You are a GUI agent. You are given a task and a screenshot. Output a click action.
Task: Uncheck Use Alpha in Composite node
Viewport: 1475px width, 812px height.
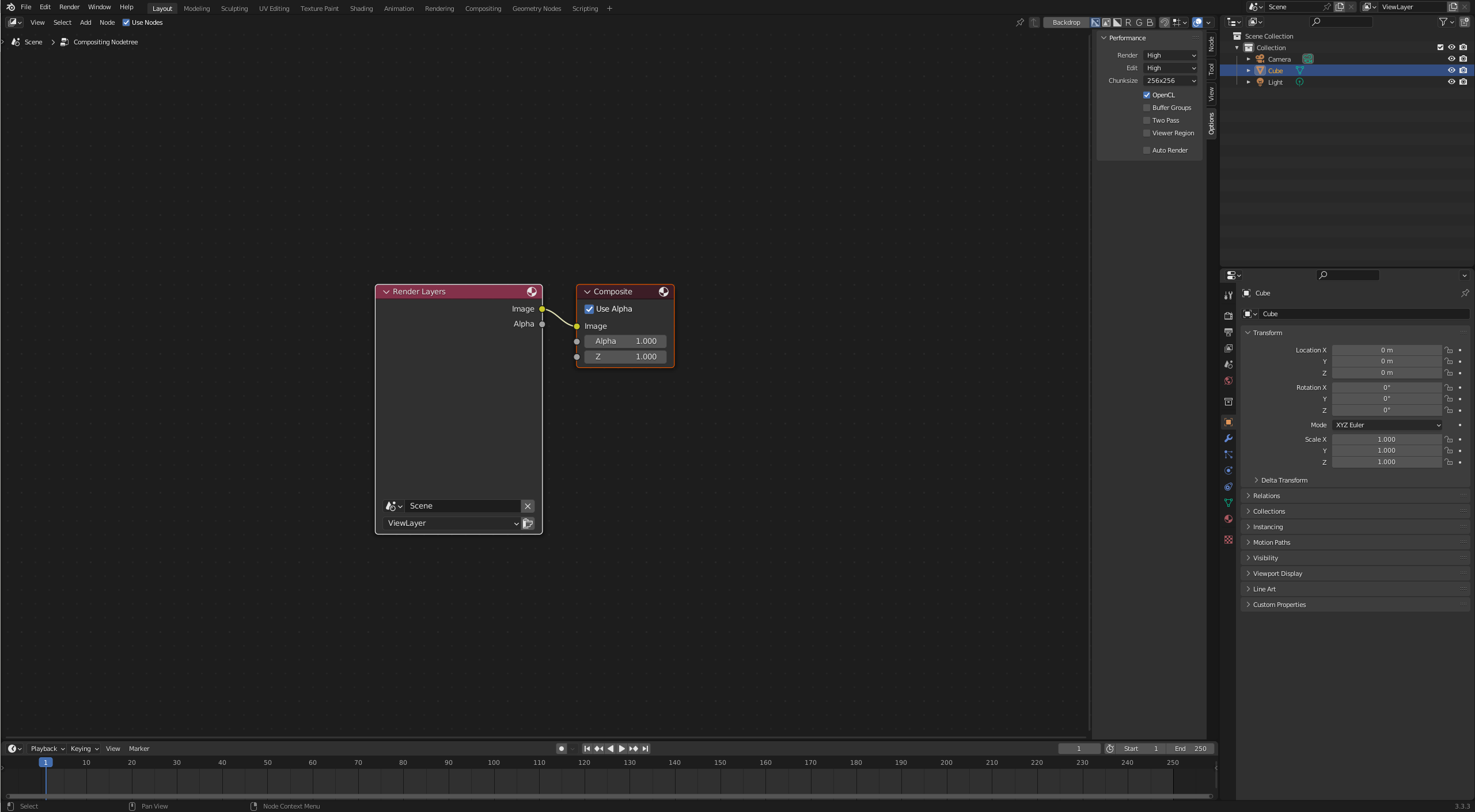pyautogui.click(x=589, y=309)
